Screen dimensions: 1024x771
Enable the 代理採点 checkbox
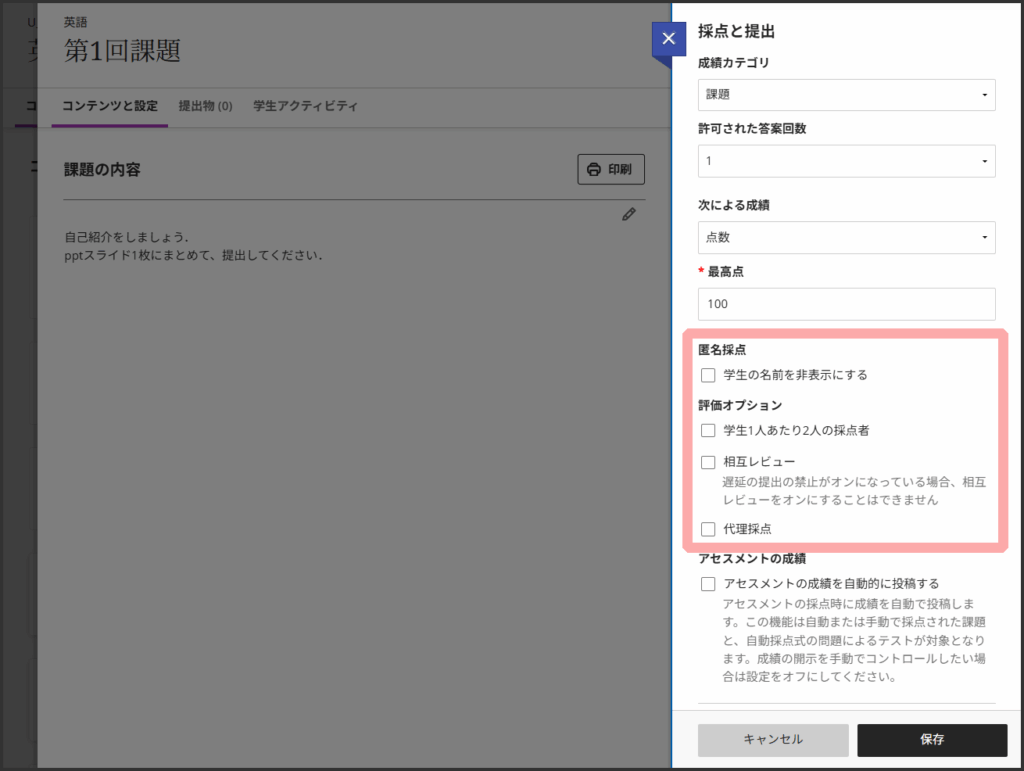[708, 529]
